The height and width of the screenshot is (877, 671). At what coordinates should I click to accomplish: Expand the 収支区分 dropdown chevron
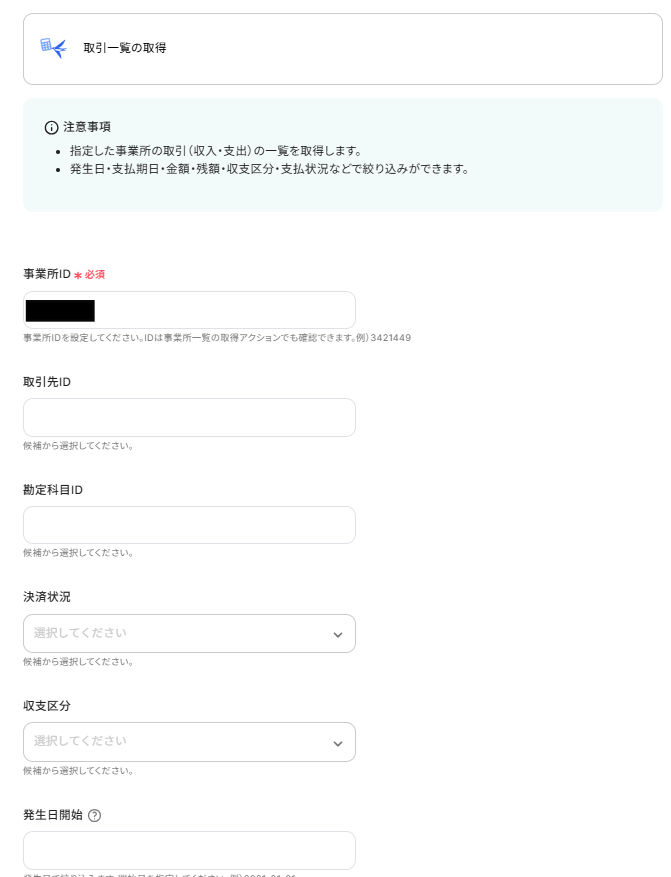coord(338,743)
